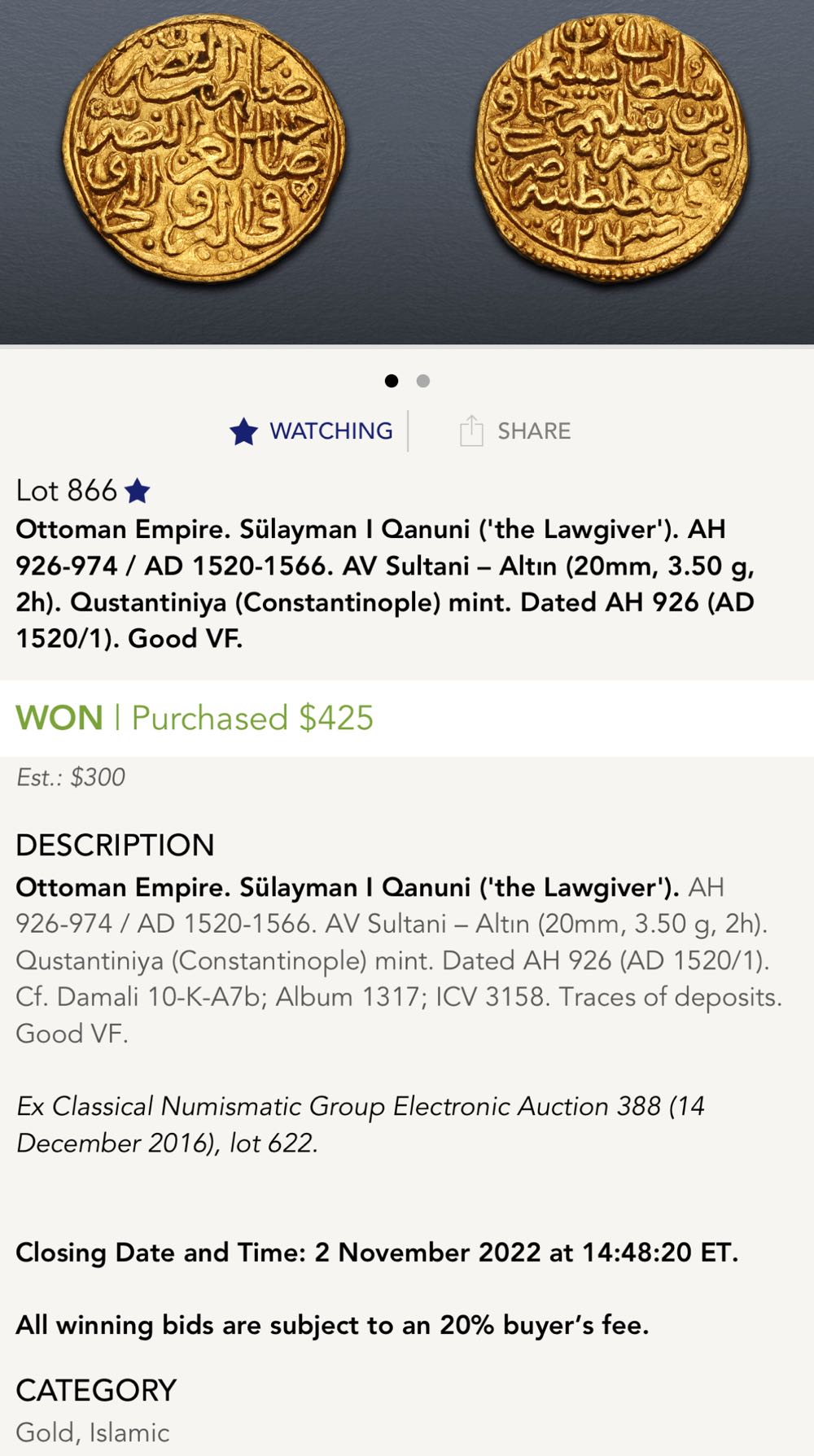Tap the Share upload icon
814x1456 pixels.
(x=471, y=431)
